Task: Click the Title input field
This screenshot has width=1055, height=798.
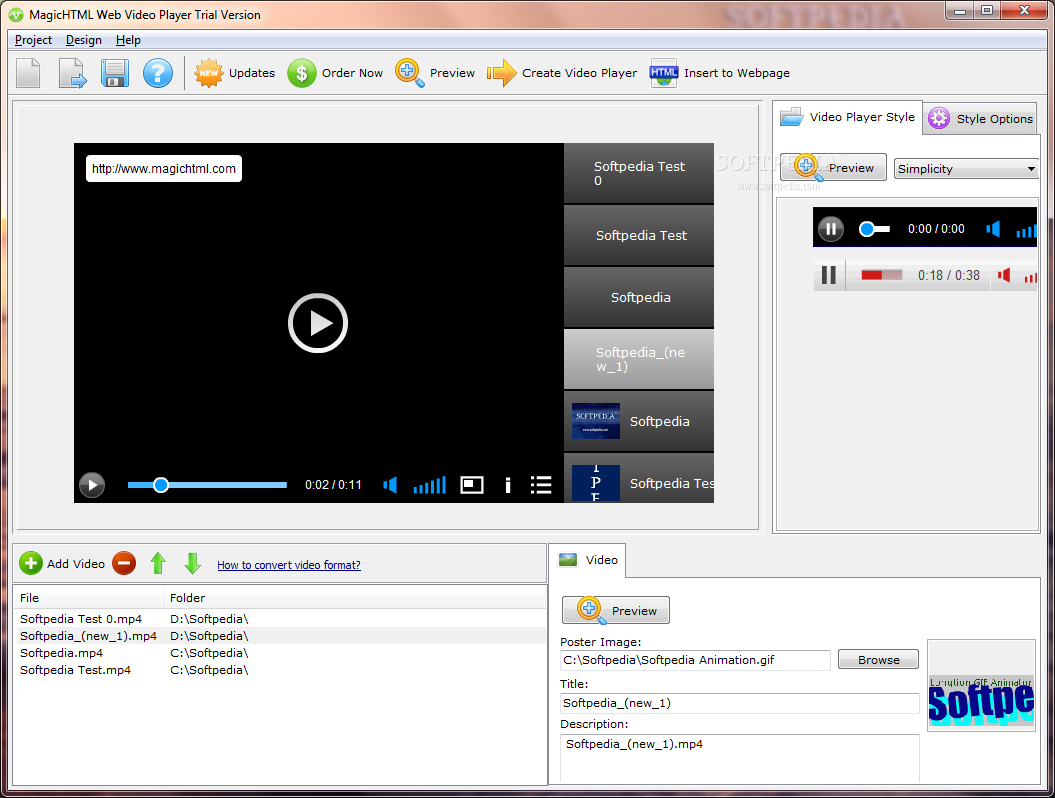Action: coord(739,703)
